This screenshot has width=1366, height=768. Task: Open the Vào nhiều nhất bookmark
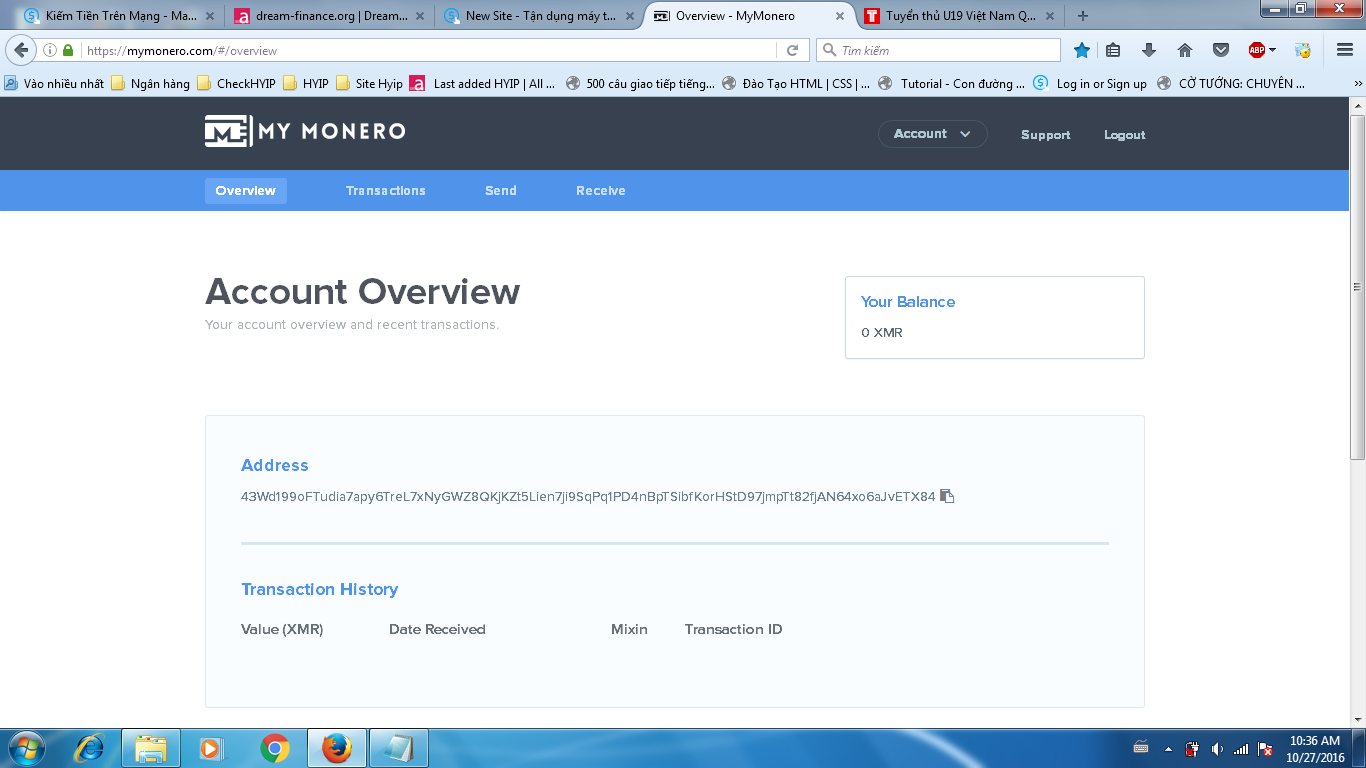54,84
